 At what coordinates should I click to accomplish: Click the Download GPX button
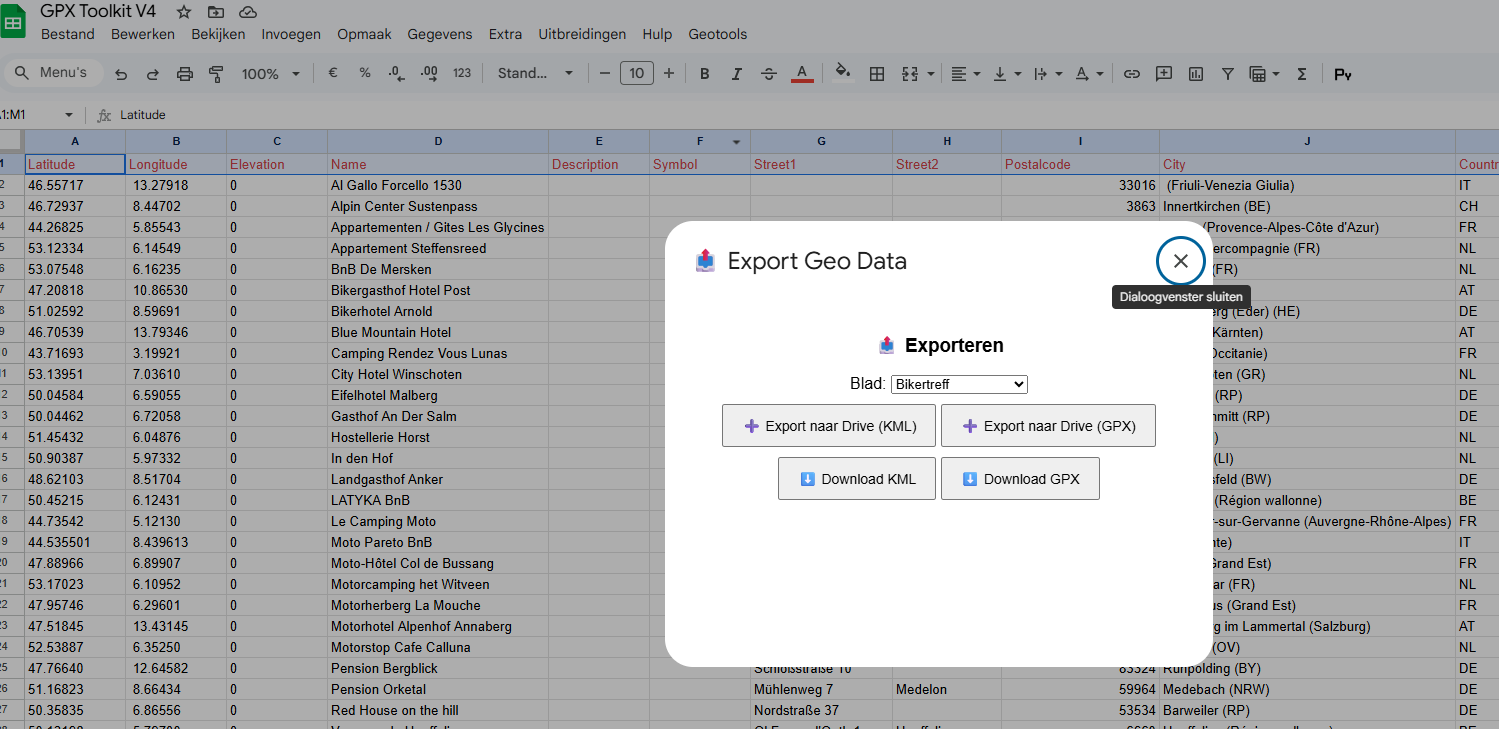pos(1020,479)
